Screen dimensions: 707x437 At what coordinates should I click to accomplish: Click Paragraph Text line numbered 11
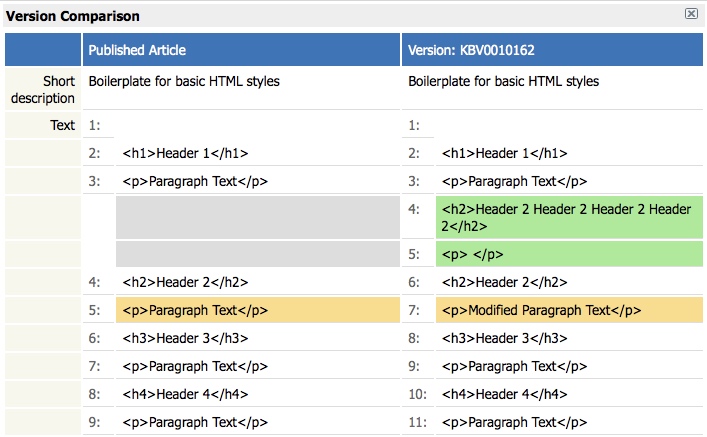click(515, 422)
